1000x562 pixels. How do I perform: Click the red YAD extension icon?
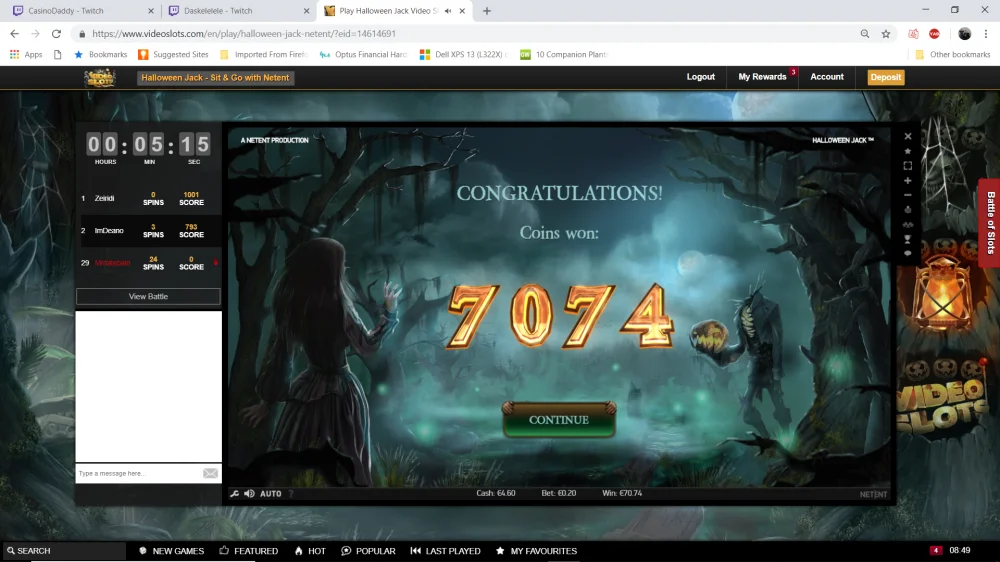(x=934, y=34)
